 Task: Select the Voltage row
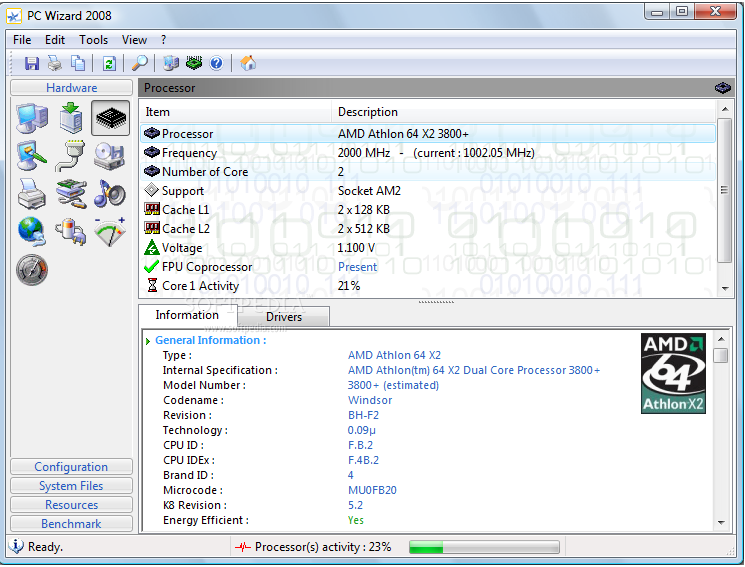pyautogui.click(x=428, y=248)
